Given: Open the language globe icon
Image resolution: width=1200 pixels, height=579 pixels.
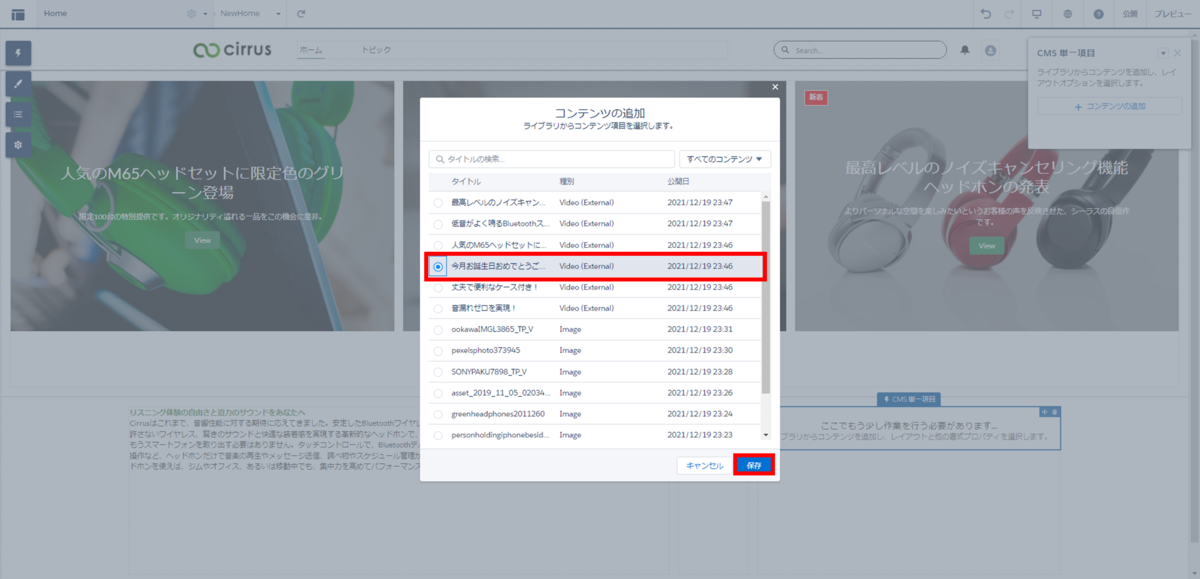Looking at the screenshot, I should click(x=1068, y=14).
